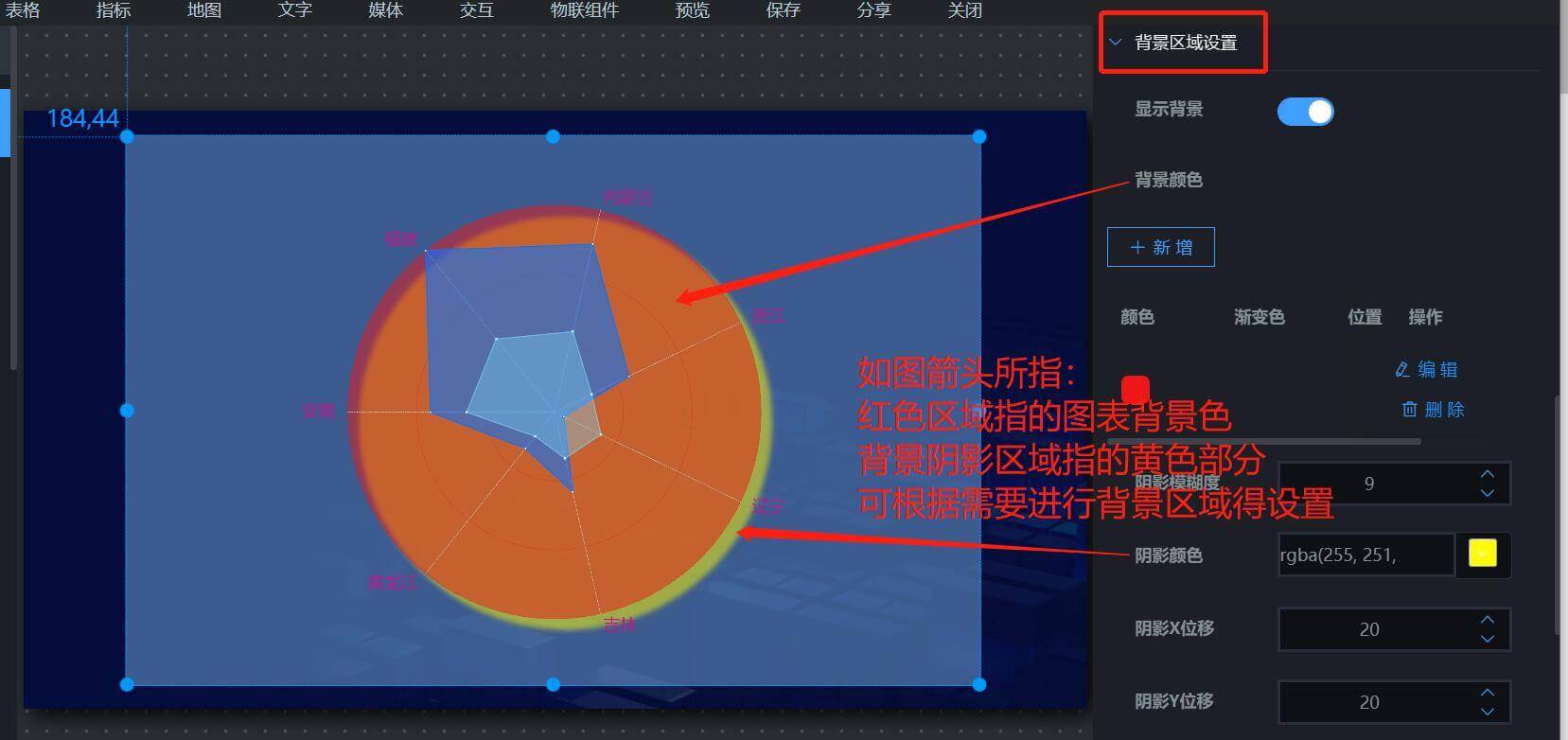Collapse the 背景区域设置 section chevron

[1116, 43]
